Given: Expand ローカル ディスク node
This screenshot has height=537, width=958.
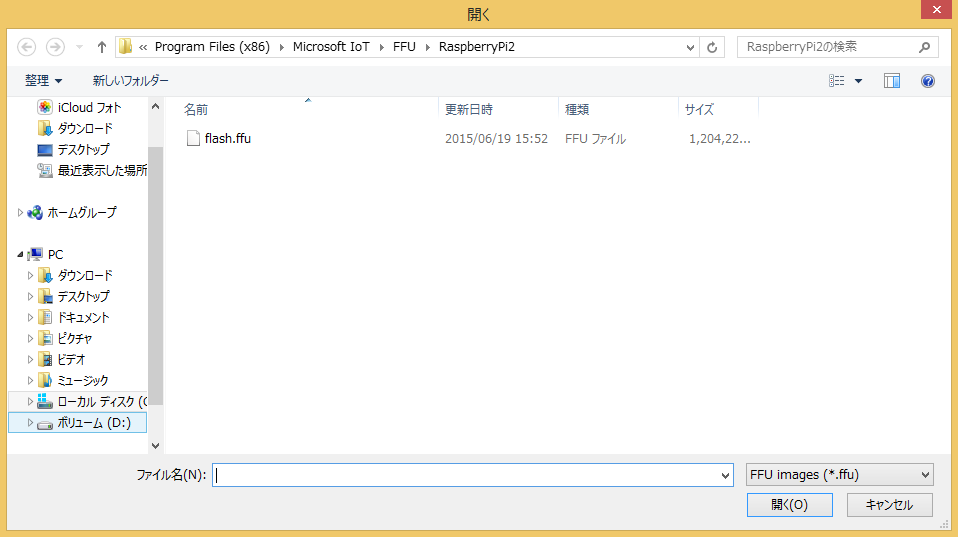Looking at the screenshot, I should pos(30,401).
